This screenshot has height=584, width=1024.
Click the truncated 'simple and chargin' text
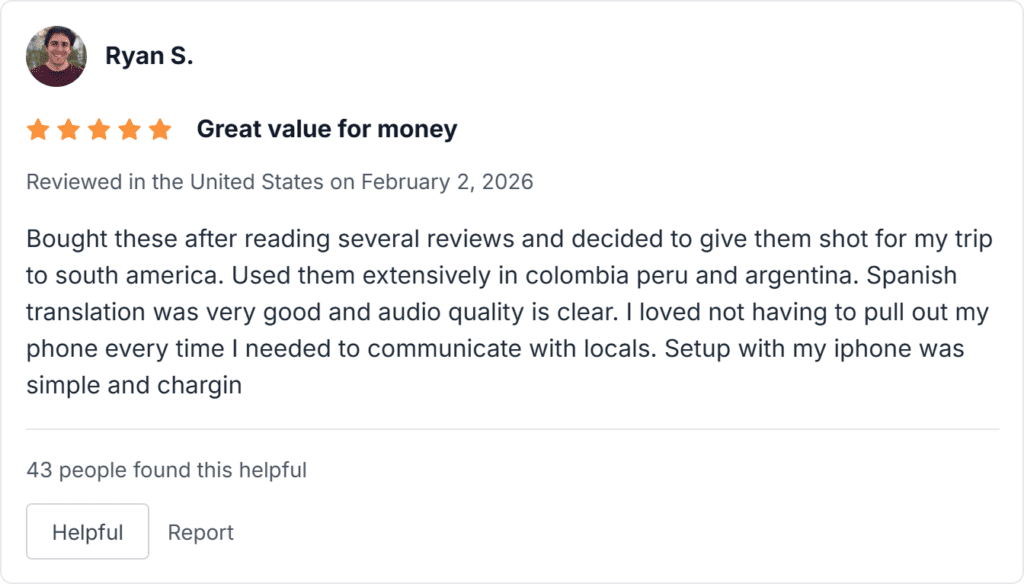134,384
